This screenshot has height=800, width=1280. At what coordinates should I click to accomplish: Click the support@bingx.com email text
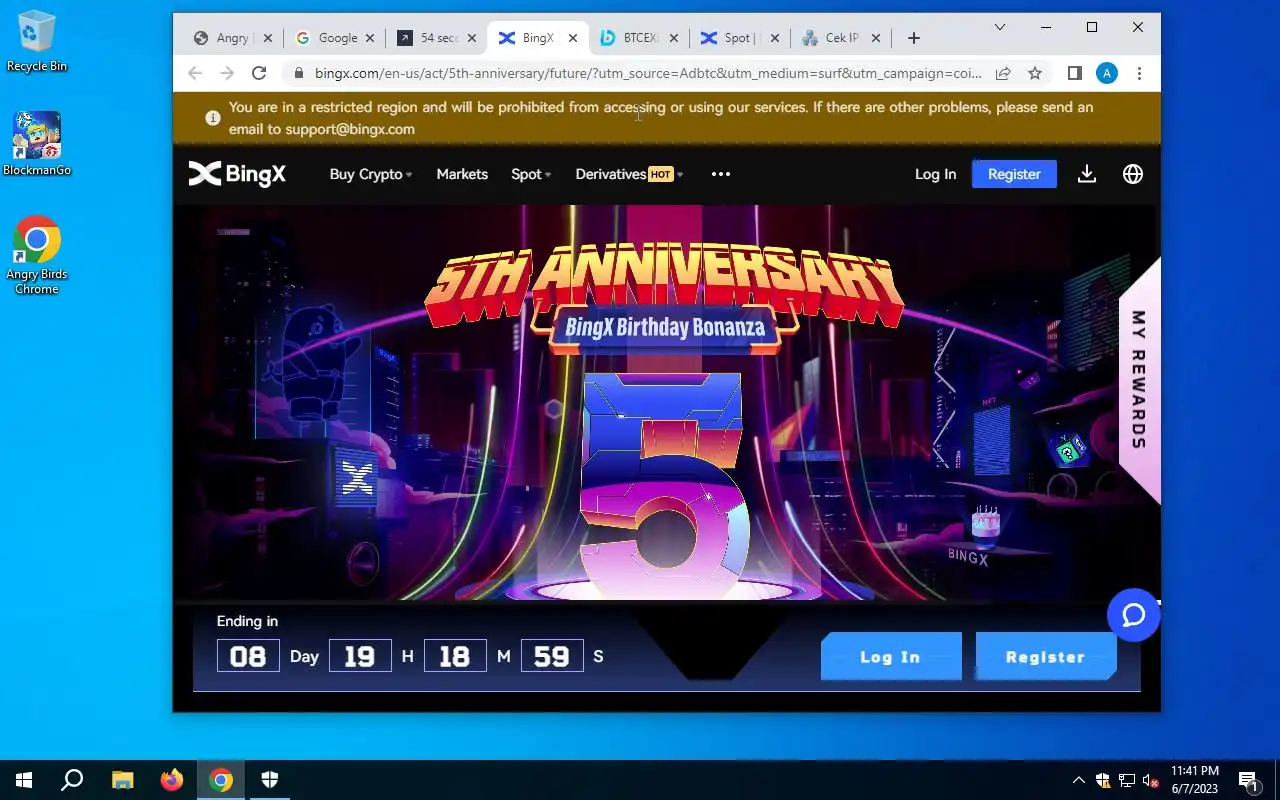tap(350, 129)
